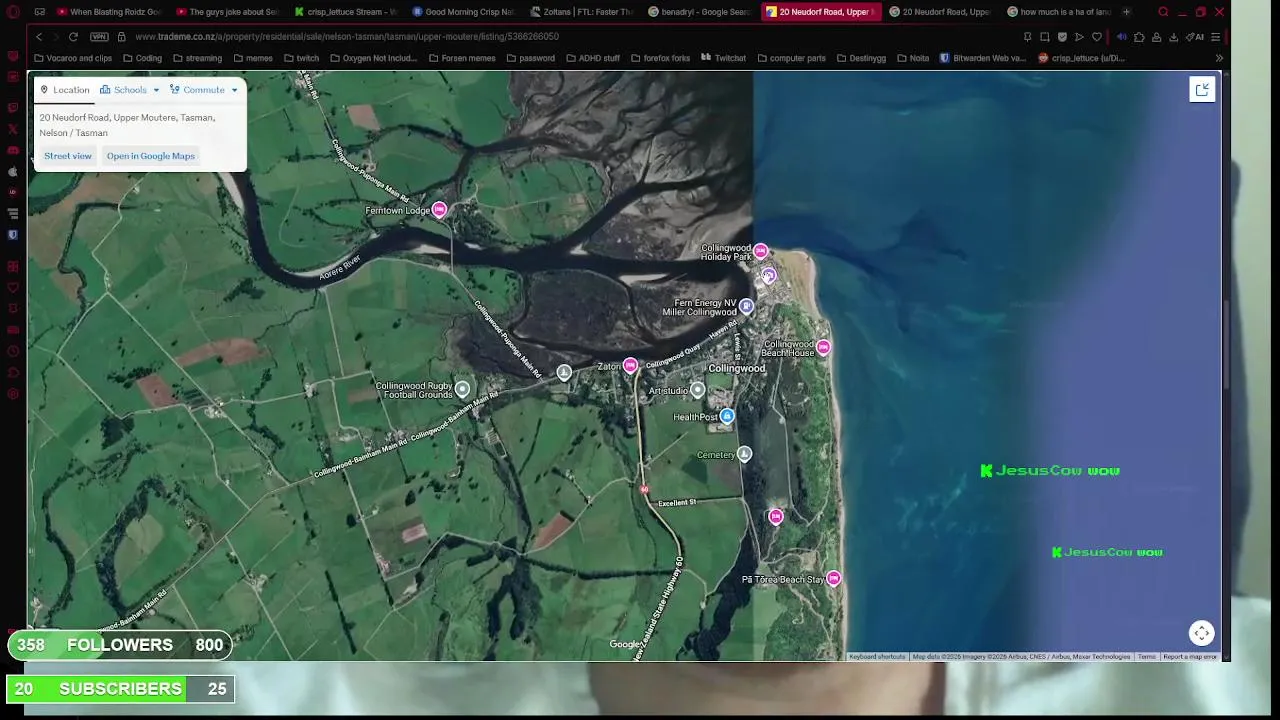This screenshot has height=720, width=1280.
Task: Expand bookmarks overflow chevron
Action: 1219,58
